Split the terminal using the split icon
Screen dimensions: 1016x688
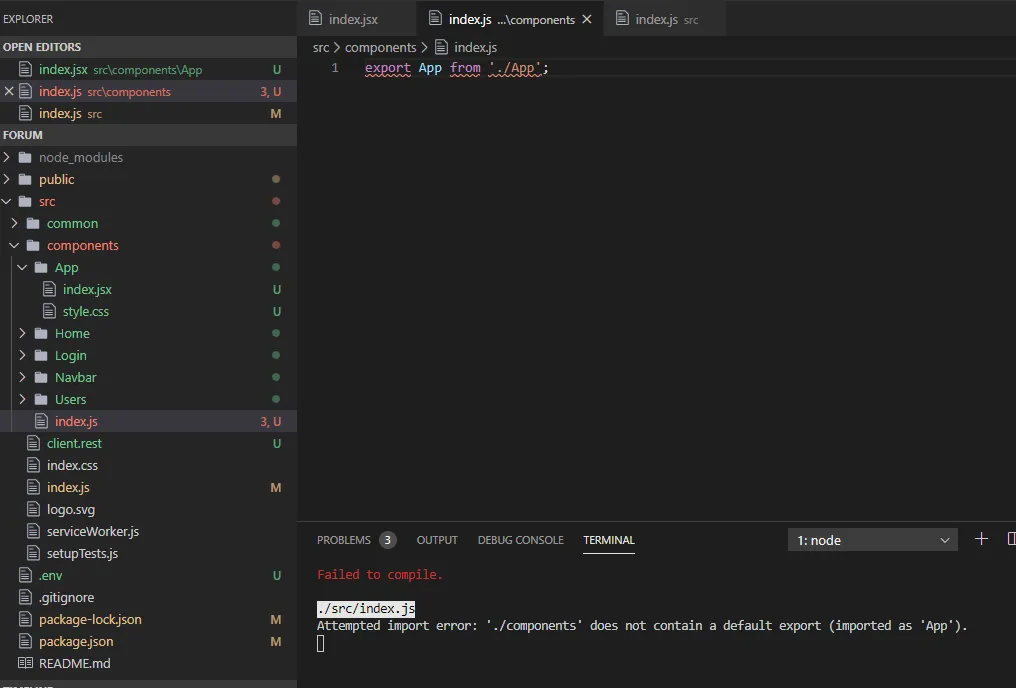click(x=1011, y=539)
